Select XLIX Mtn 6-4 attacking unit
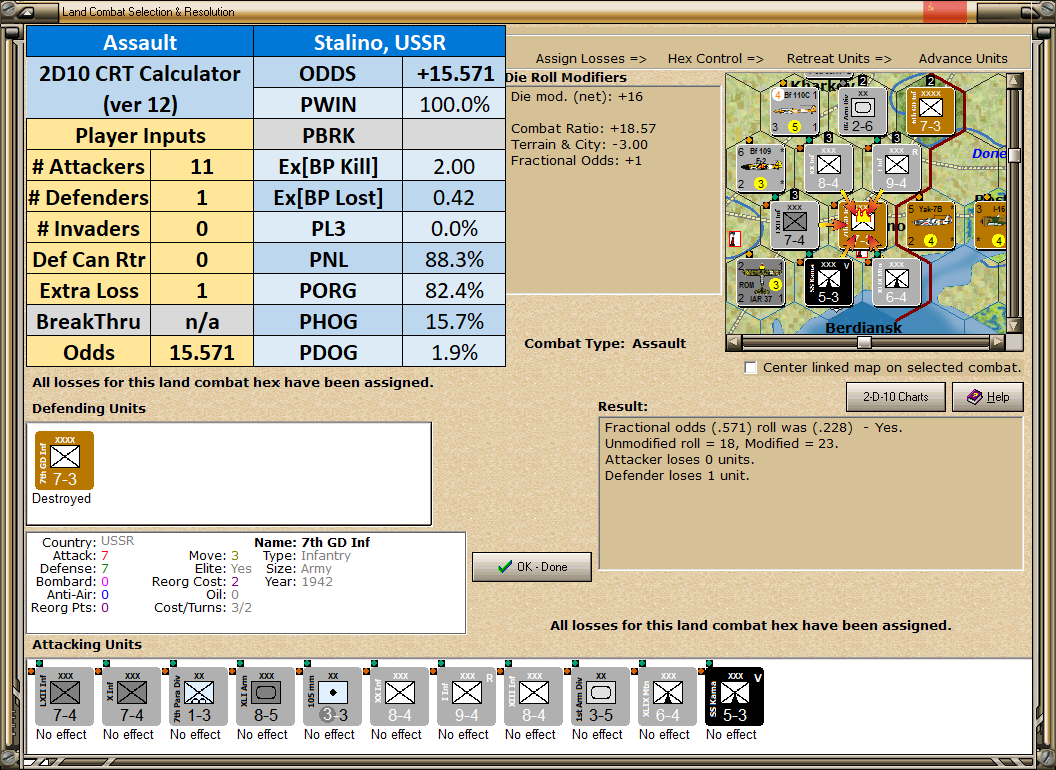The width and height of the screenshot is (1056, 770). 667,697
